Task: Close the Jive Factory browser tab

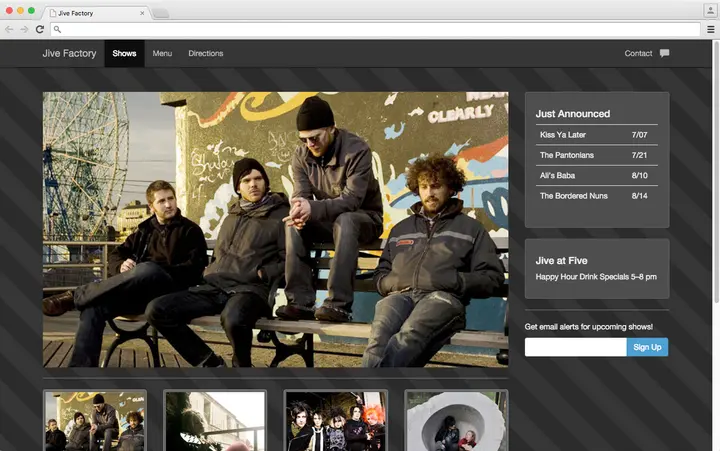Action: click(142, 13)
